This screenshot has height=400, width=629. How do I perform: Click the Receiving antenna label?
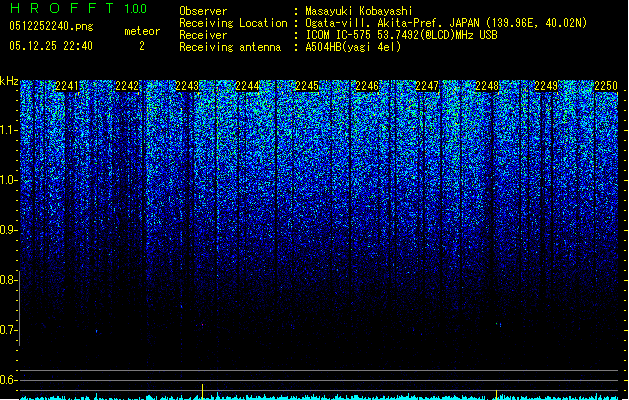coord(230,47)
